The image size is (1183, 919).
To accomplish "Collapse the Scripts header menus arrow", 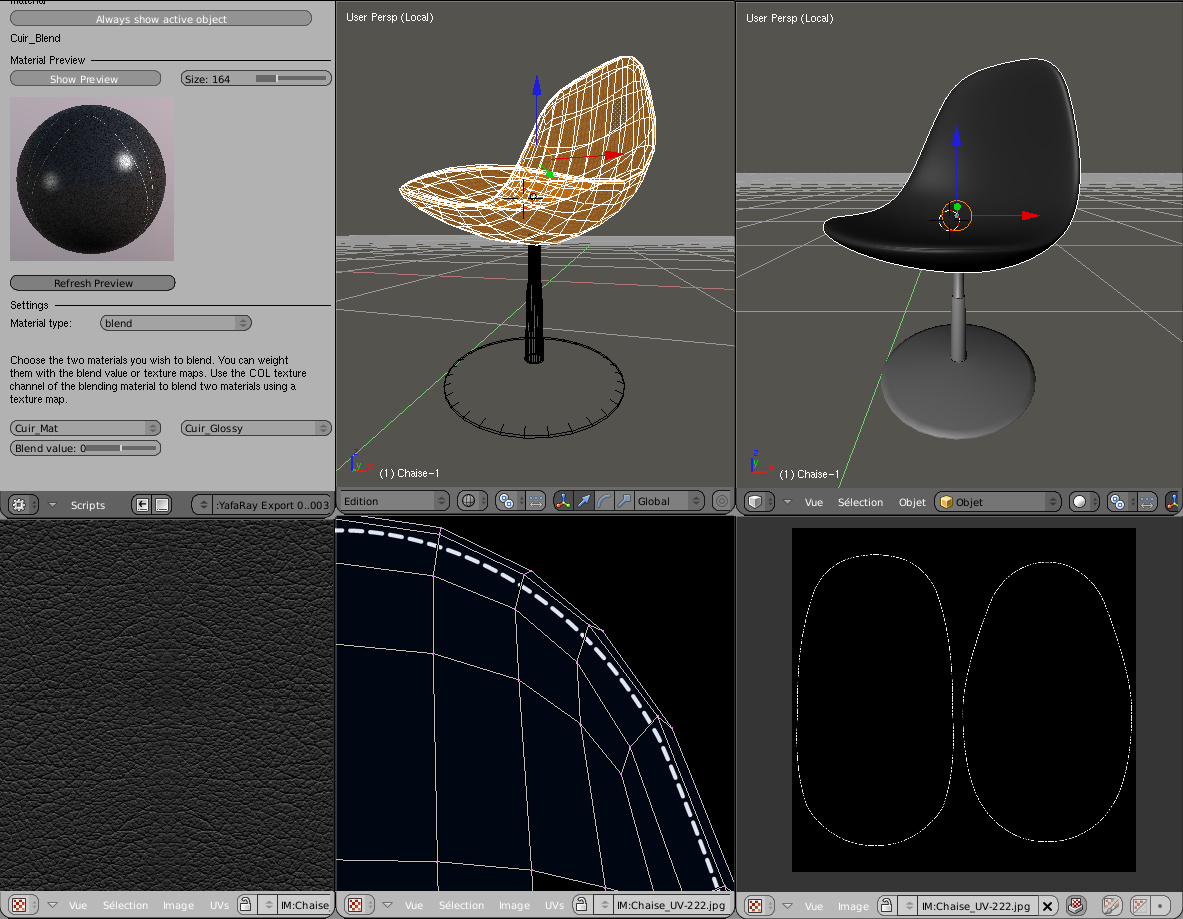I will [x=52, y=505].
